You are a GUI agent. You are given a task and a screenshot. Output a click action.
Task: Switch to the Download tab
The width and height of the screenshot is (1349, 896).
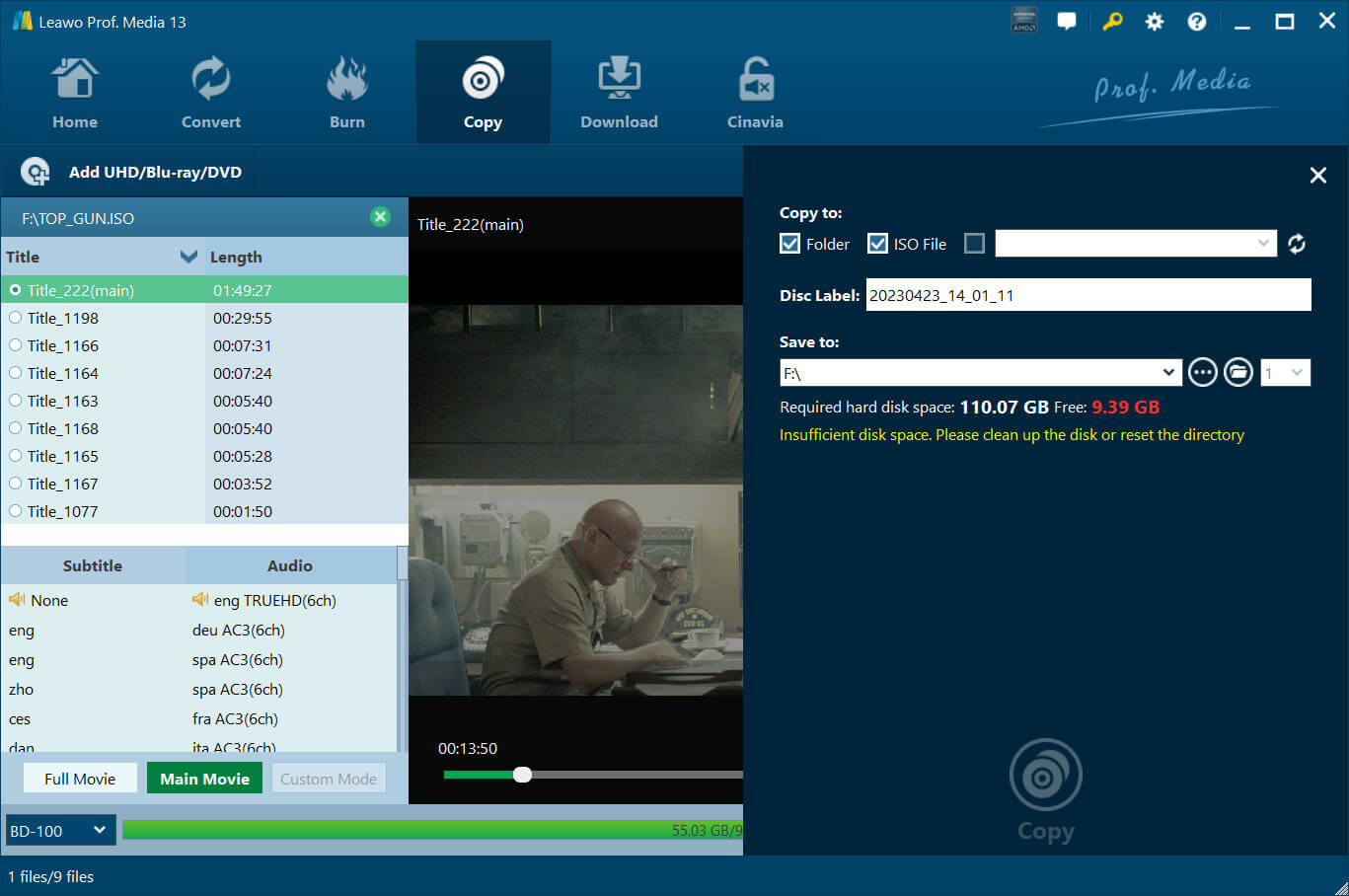coord(619,92)
